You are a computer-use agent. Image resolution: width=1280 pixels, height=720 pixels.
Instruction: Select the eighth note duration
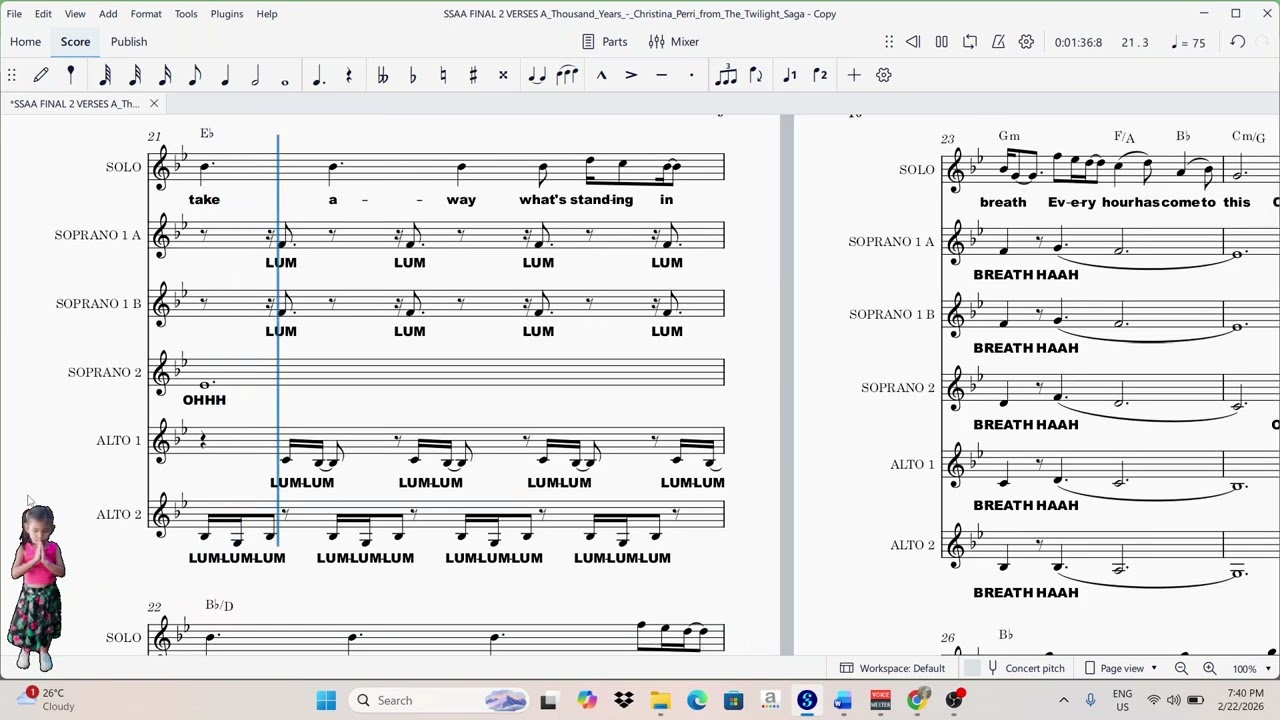(195, 75)
